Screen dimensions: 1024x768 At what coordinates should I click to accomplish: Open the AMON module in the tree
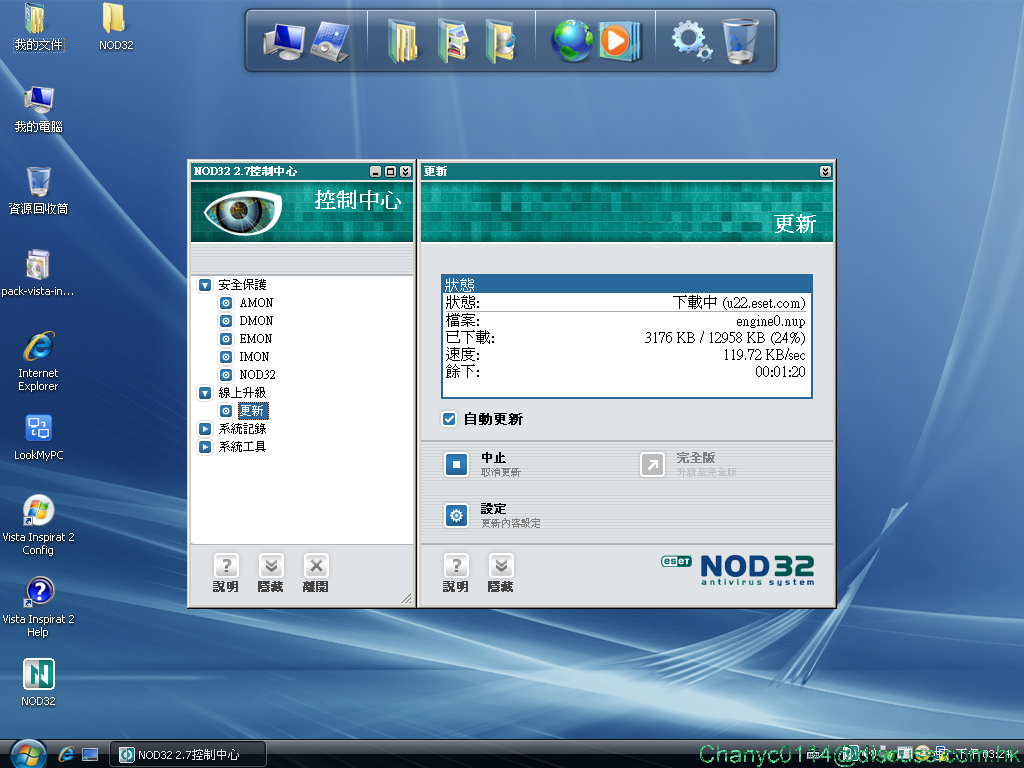click(x=256, y=303)
